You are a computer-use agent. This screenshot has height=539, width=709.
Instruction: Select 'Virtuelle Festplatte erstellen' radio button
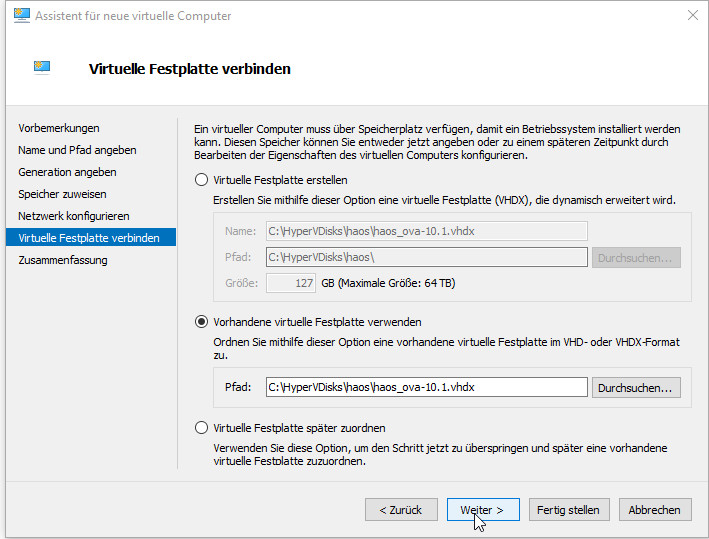click(202, 180)
